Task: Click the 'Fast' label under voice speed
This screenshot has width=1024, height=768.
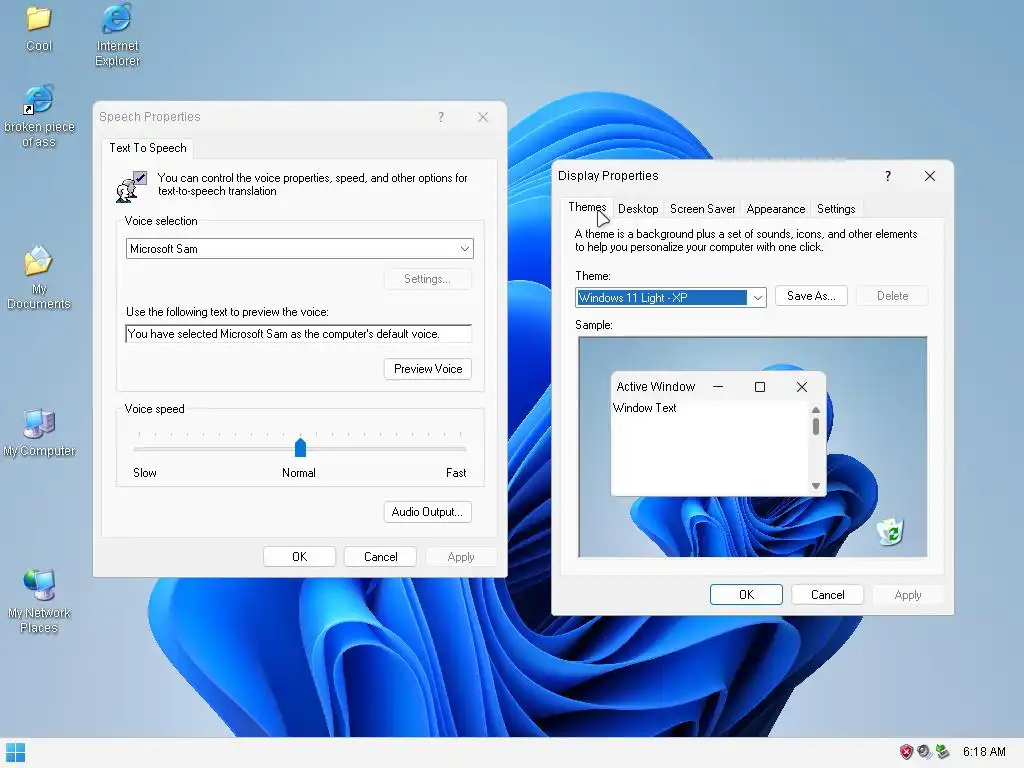Action: pyautogui.click(x=456, y=473)
